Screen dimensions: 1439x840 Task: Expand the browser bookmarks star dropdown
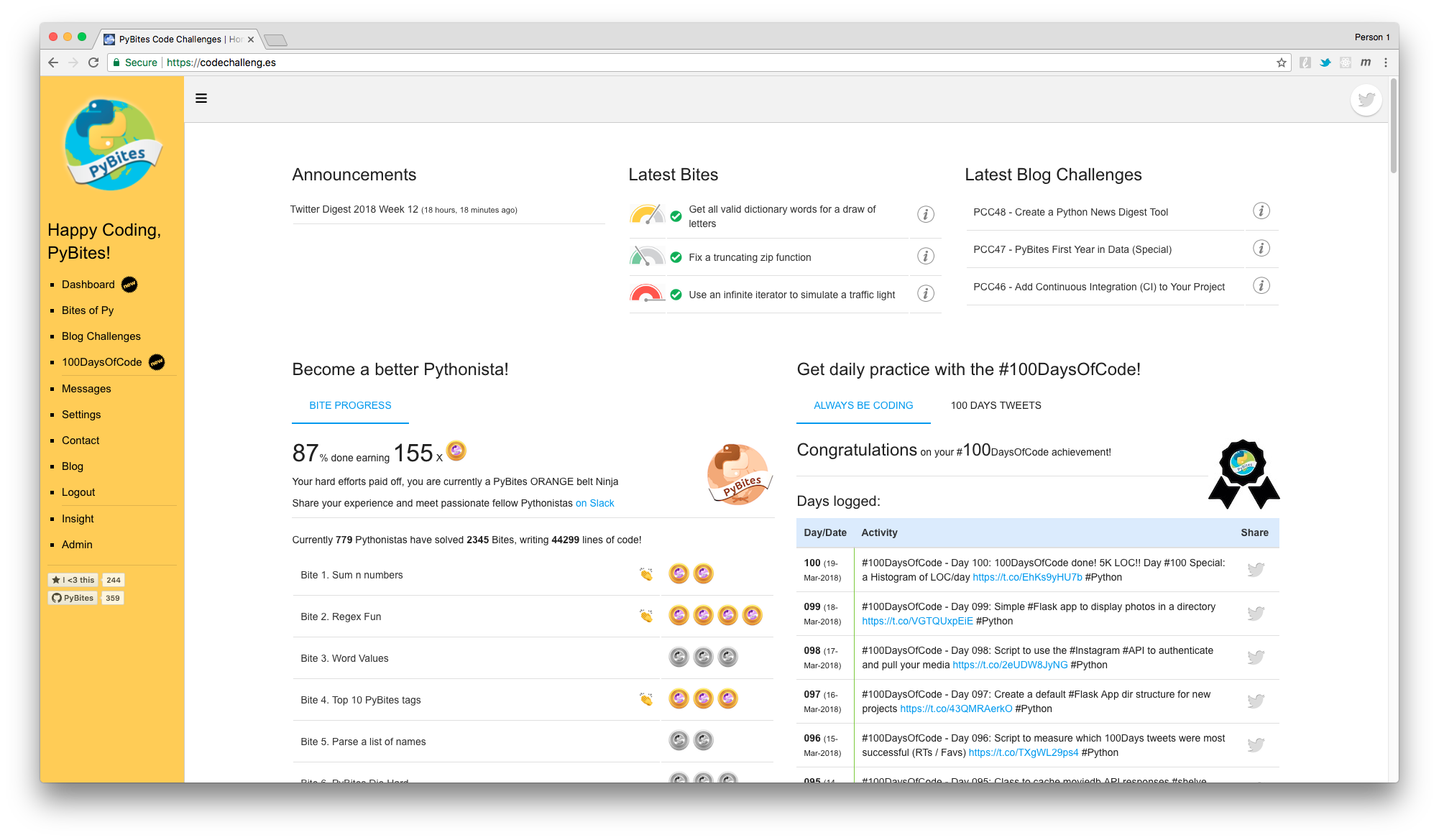(x=1280, y=63)
